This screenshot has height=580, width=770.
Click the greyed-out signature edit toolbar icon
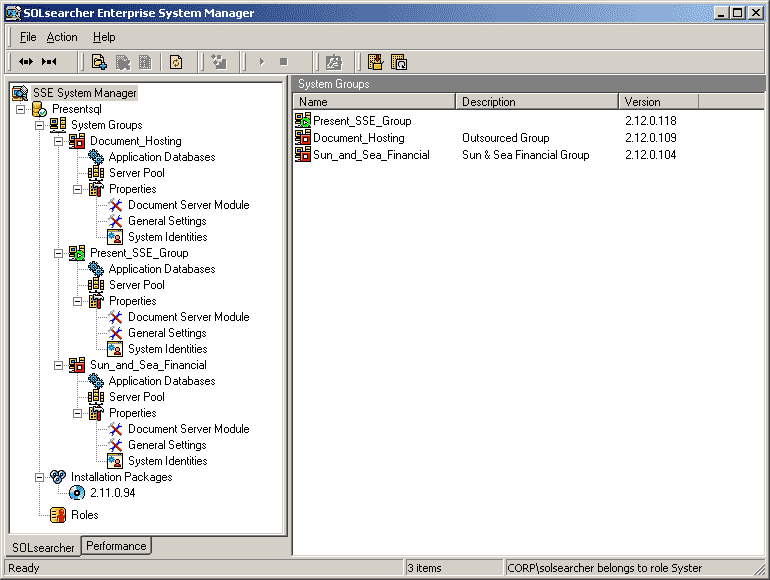334,62
